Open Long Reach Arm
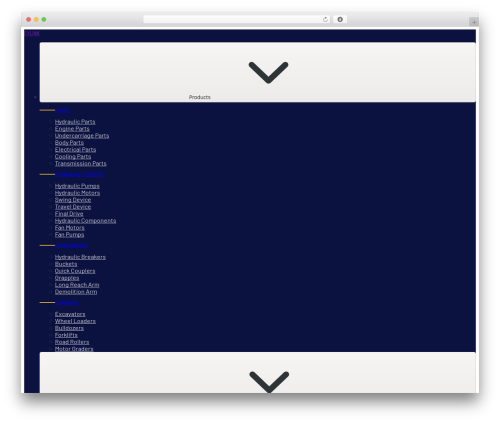 77,285
